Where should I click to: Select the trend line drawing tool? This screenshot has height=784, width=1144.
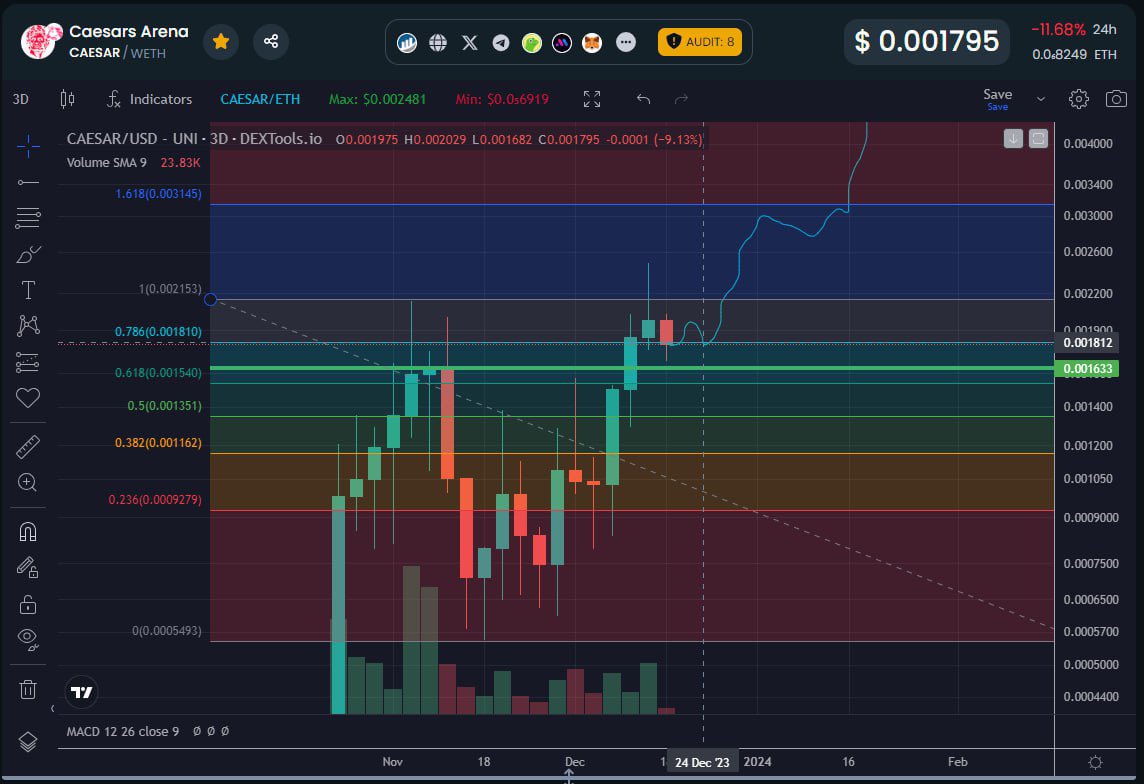tap(28, 182)
